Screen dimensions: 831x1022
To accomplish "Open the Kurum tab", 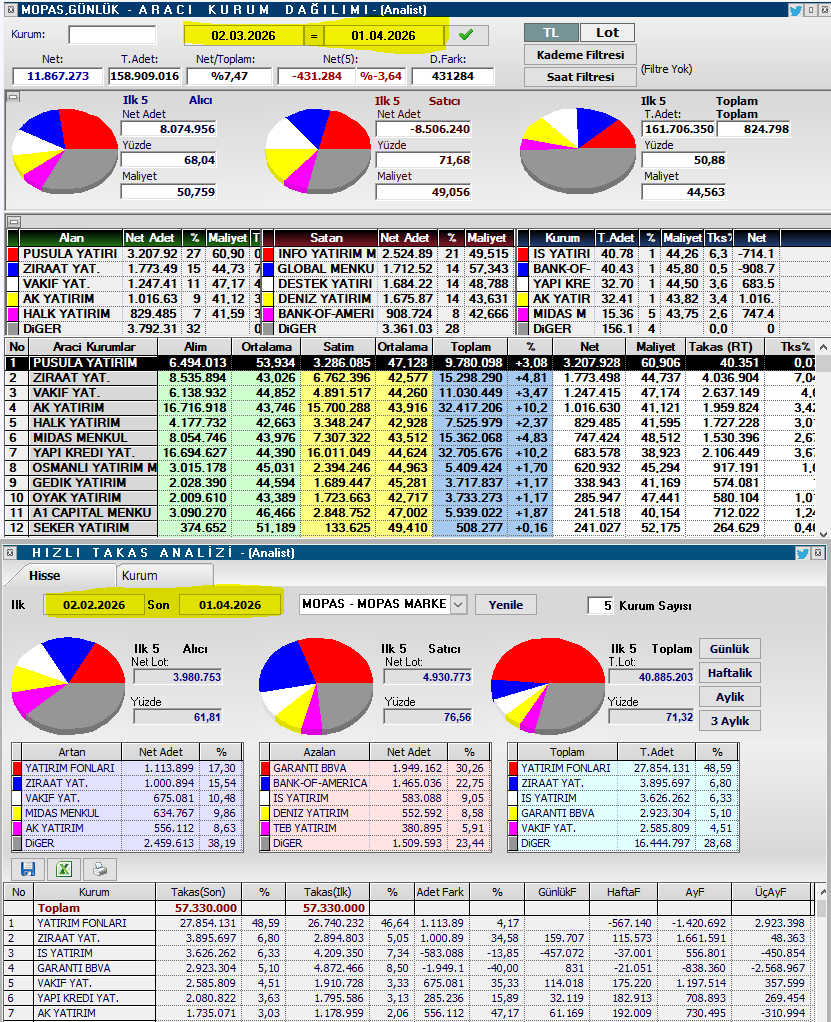I will [139, 576].
